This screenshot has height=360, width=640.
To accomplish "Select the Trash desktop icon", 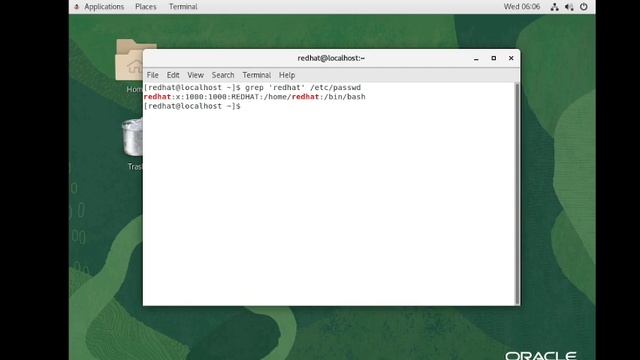I will (x=134, y=144).
